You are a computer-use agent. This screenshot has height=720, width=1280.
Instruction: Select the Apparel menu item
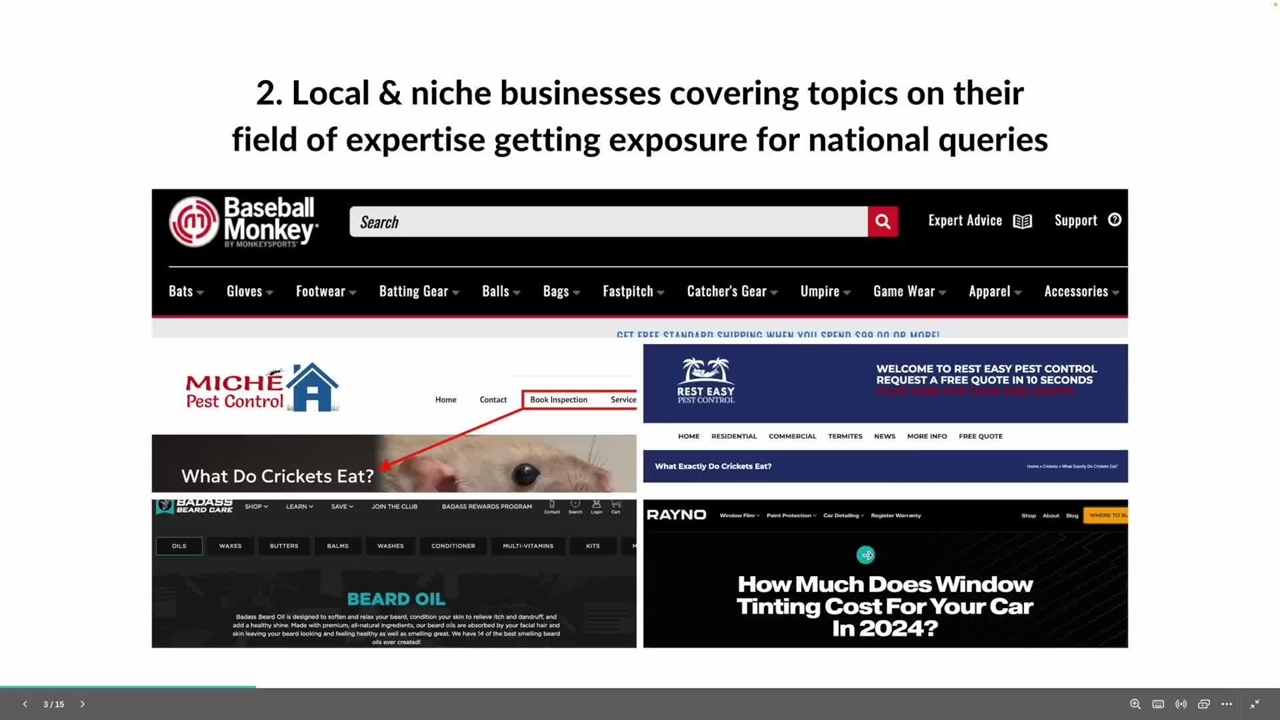coord(994,291)
